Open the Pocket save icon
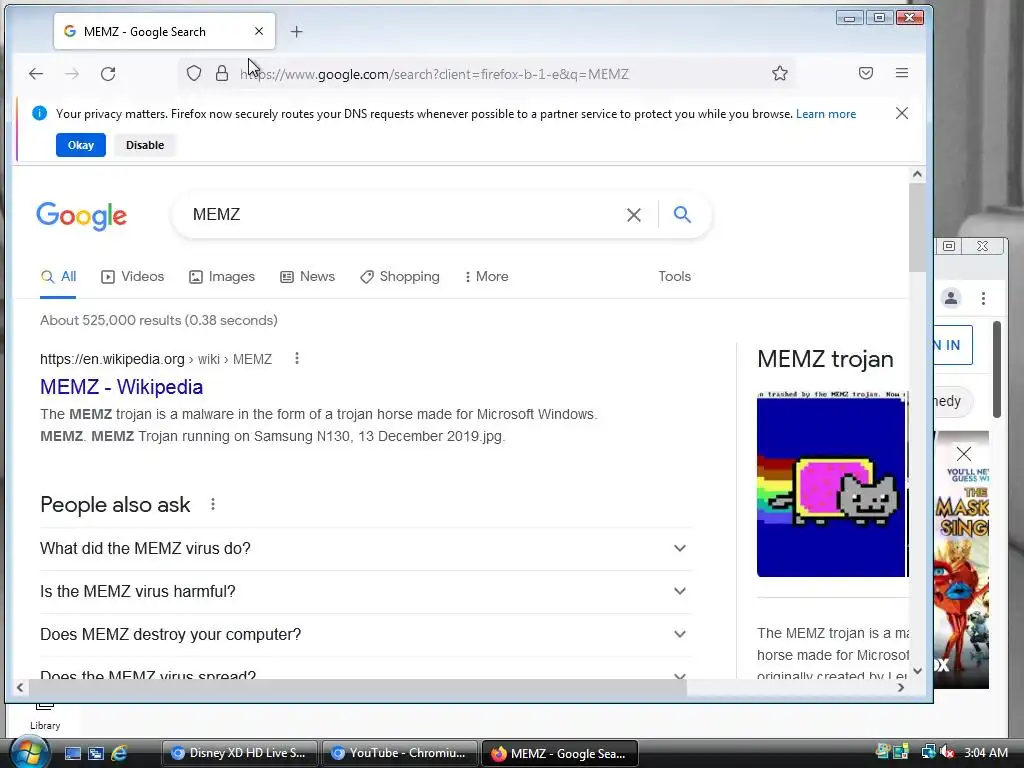 coord(866,73)
